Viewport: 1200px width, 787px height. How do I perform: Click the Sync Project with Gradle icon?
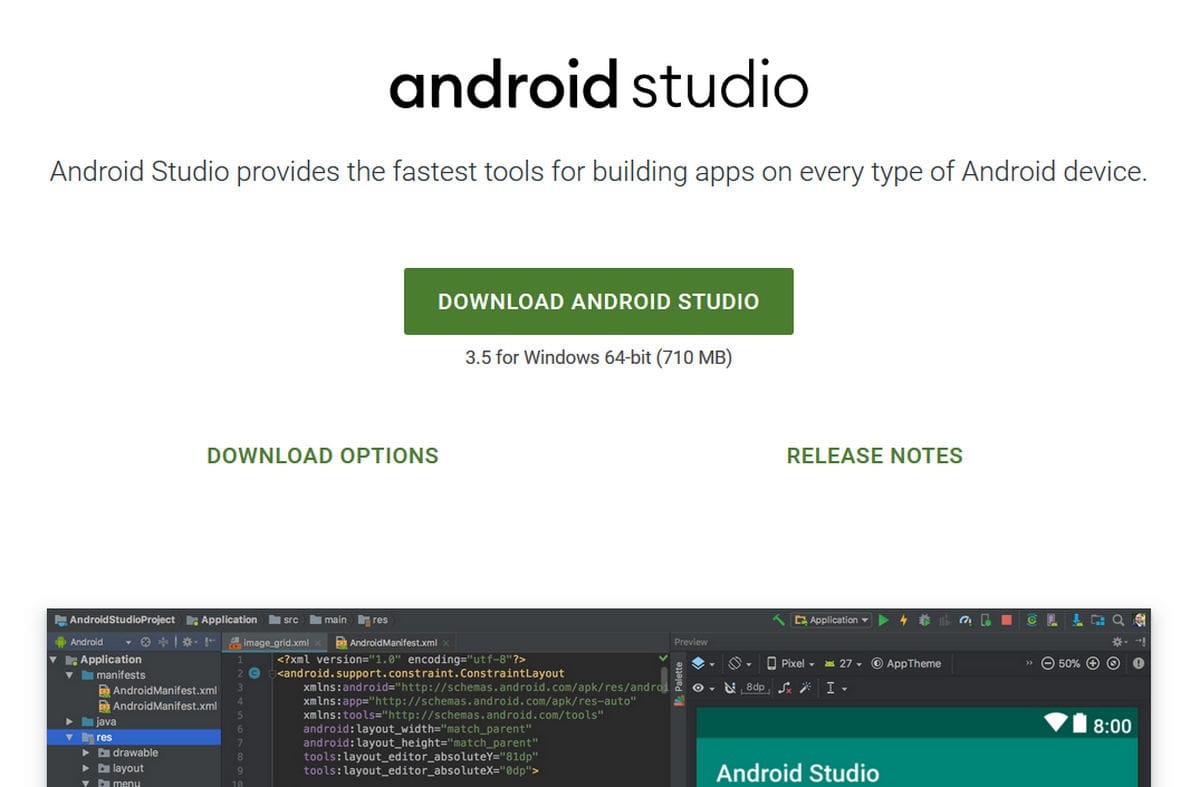1032,620
